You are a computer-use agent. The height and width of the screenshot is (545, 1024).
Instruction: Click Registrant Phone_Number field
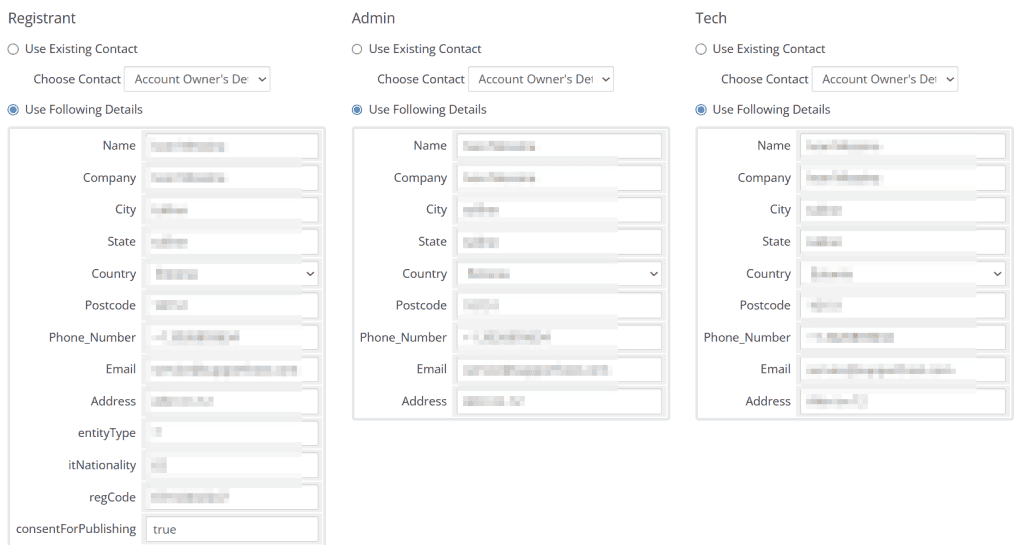(x=232, y=337)
